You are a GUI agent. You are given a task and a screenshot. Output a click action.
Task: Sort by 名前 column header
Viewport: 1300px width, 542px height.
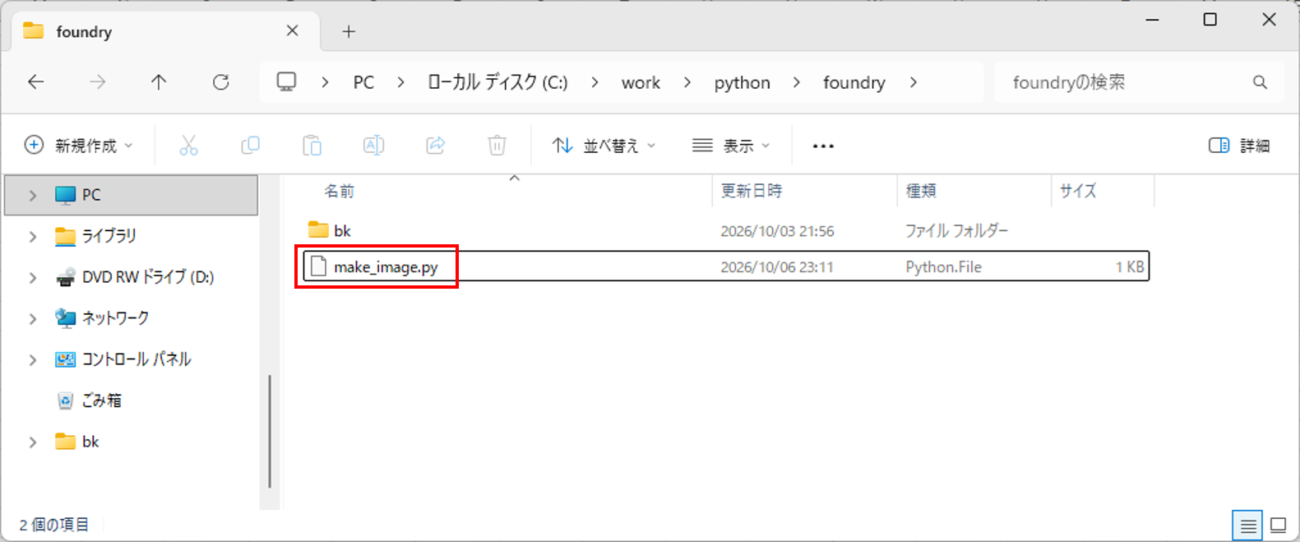(x=339, y=191)
